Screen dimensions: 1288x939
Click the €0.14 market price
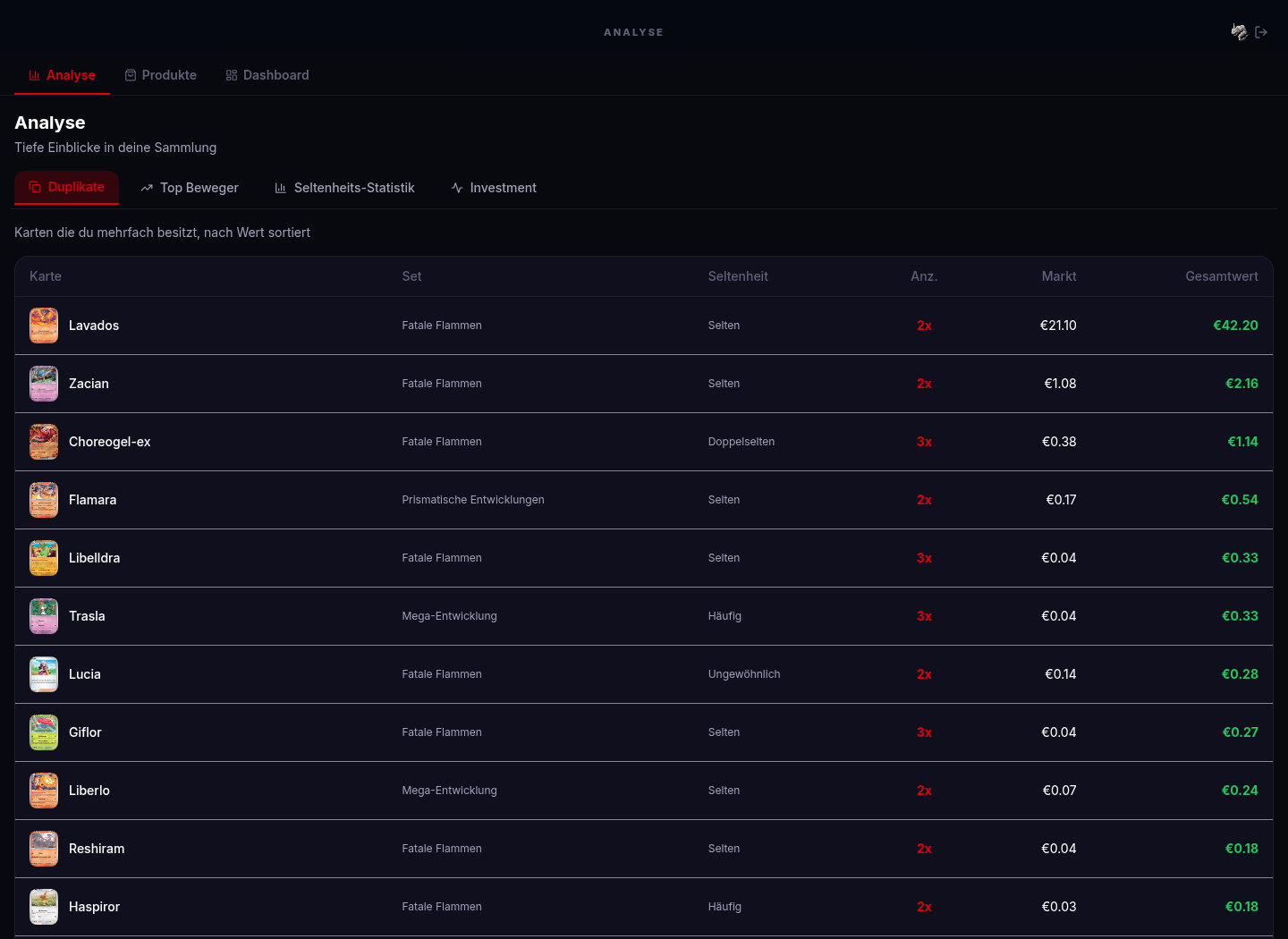coord(1061,674)
